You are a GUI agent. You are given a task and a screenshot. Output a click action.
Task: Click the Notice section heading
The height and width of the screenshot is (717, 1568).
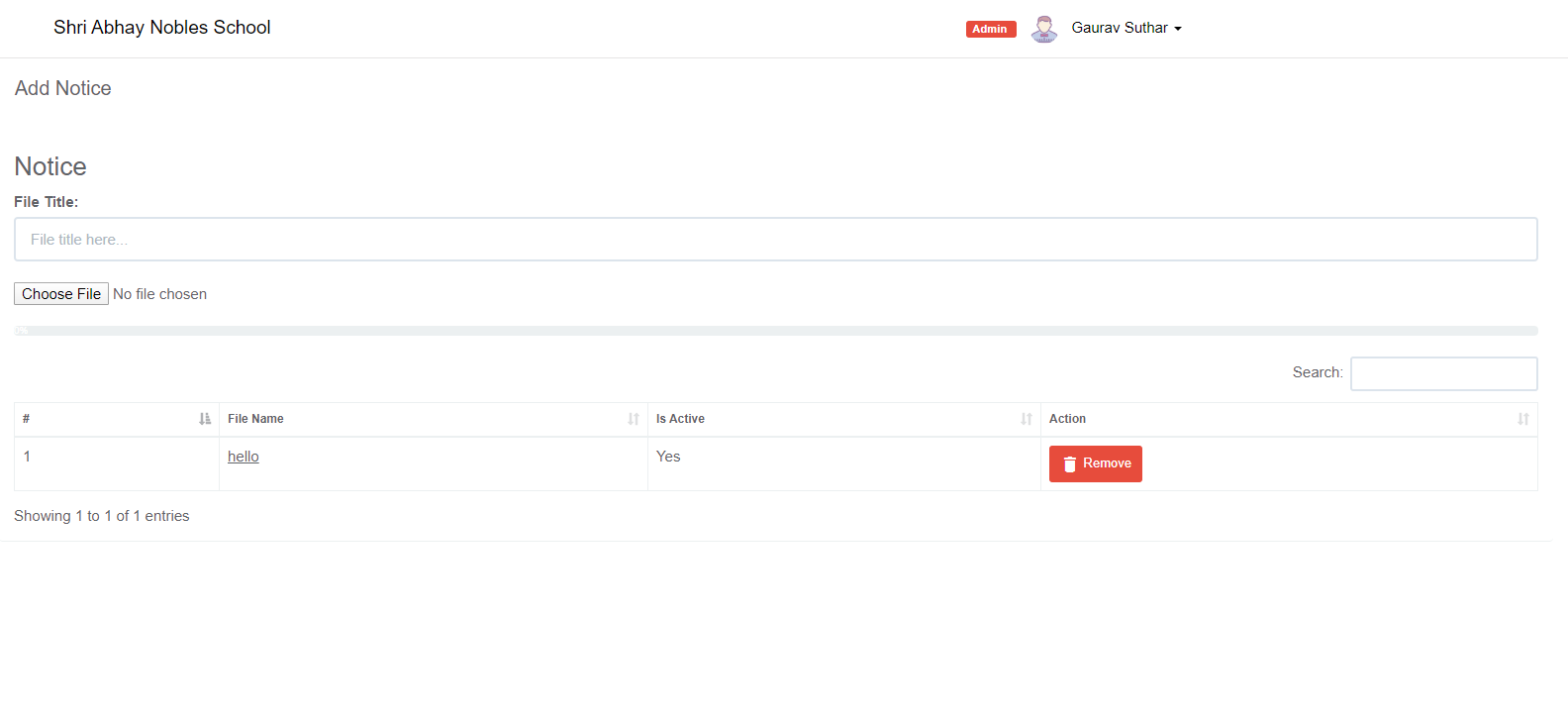point(50,166)
